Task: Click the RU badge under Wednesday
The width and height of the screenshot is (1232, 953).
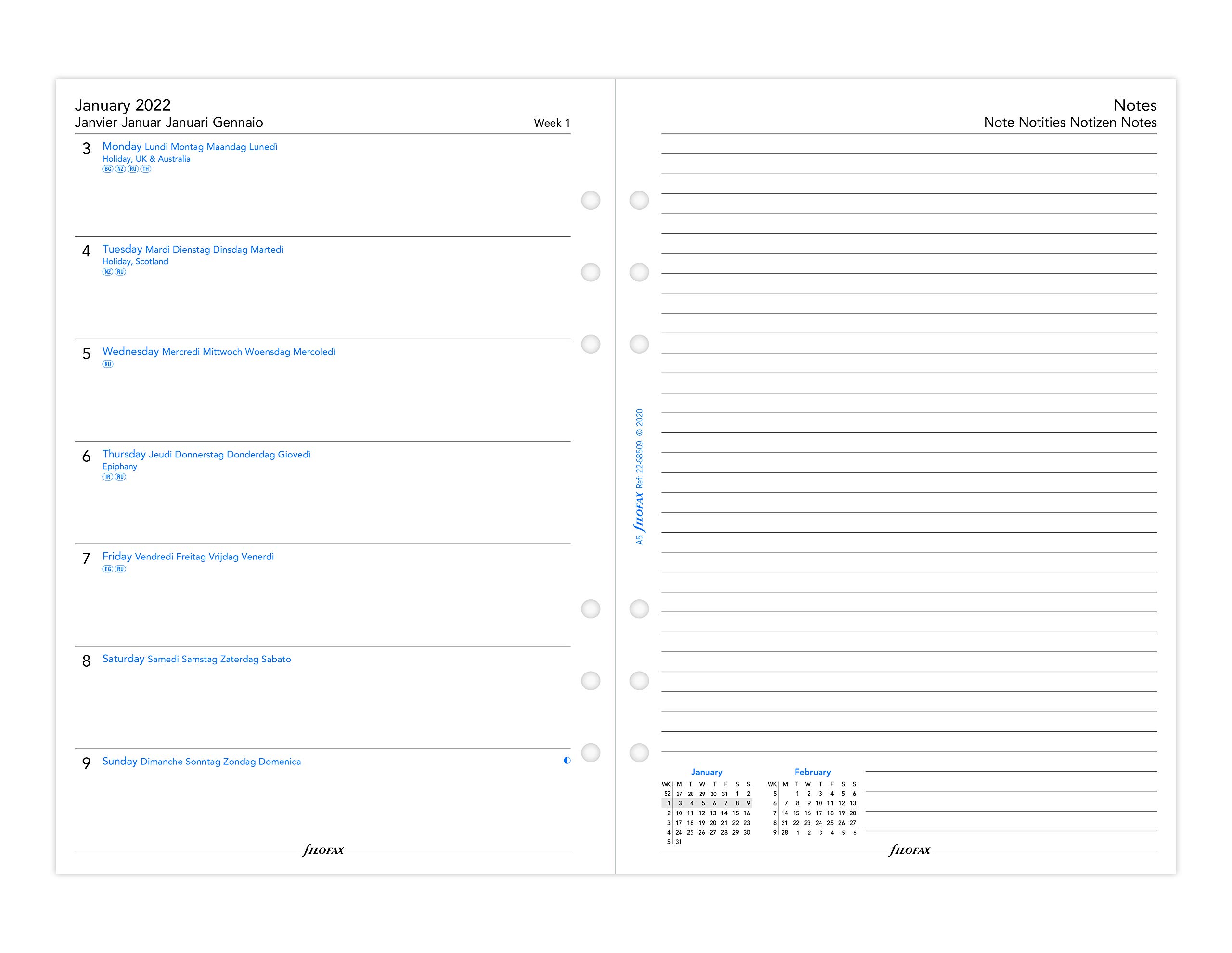Action: pos(108,364)
